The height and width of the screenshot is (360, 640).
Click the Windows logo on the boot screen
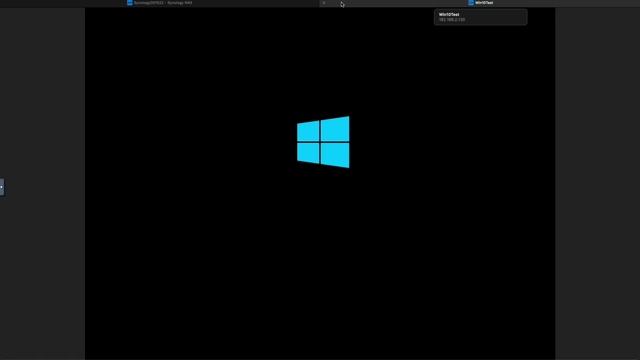(323, 142)
